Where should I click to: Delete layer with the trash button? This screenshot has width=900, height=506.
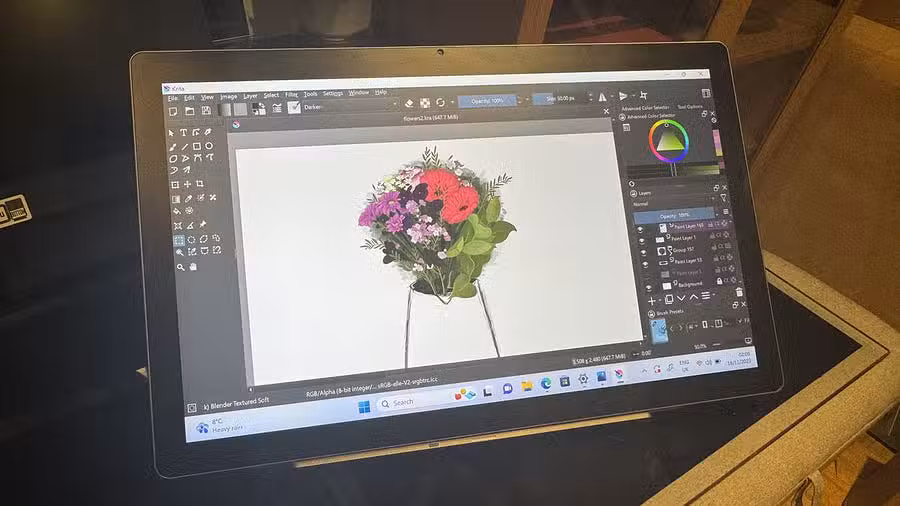(x=738, y=292)
